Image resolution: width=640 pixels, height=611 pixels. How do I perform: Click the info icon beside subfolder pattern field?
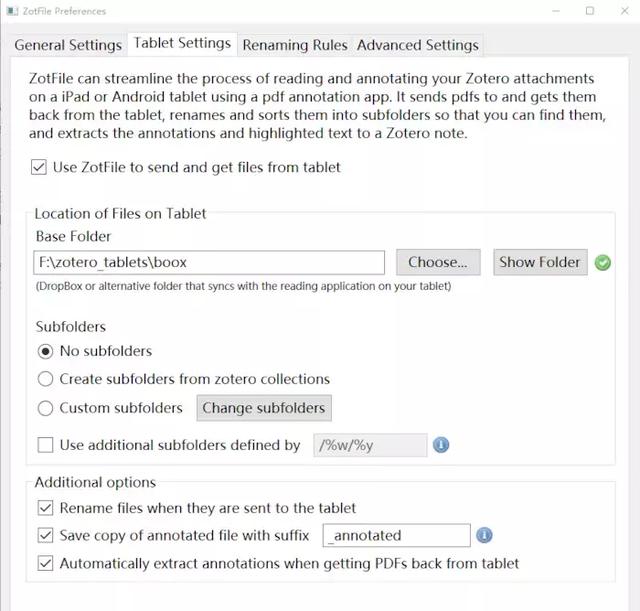pyautogui.click(x=441, y=445)
